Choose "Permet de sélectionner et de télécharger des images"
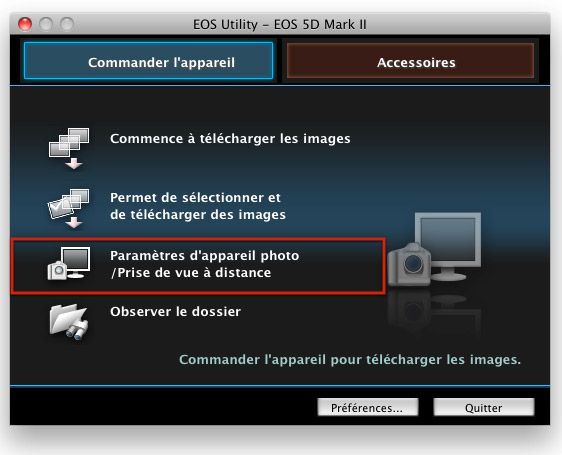 coord(198,206)
